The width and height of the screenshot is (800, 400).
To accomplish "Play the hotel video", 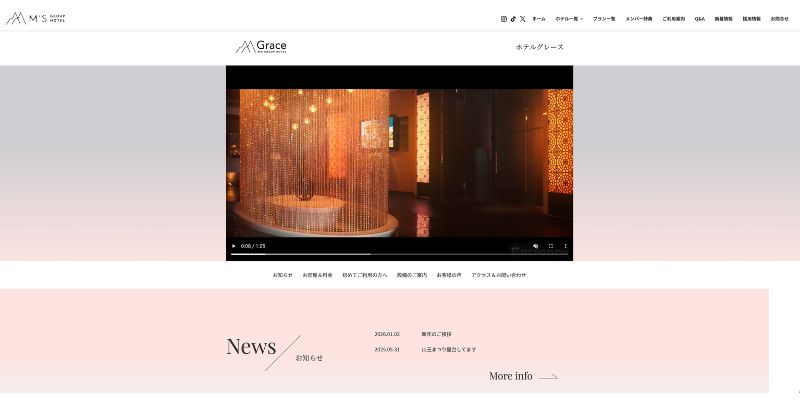I will [x=234, y=246].
